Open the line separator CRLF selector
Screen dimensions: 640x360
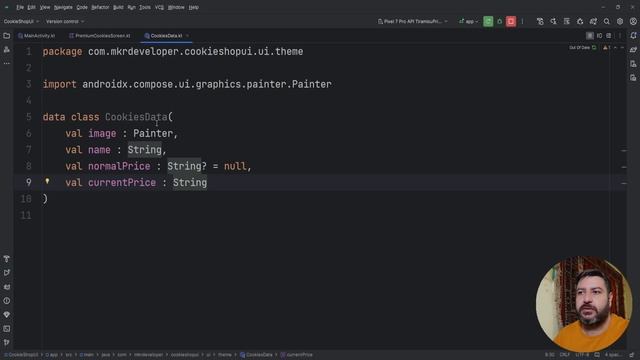coord(564,355)
